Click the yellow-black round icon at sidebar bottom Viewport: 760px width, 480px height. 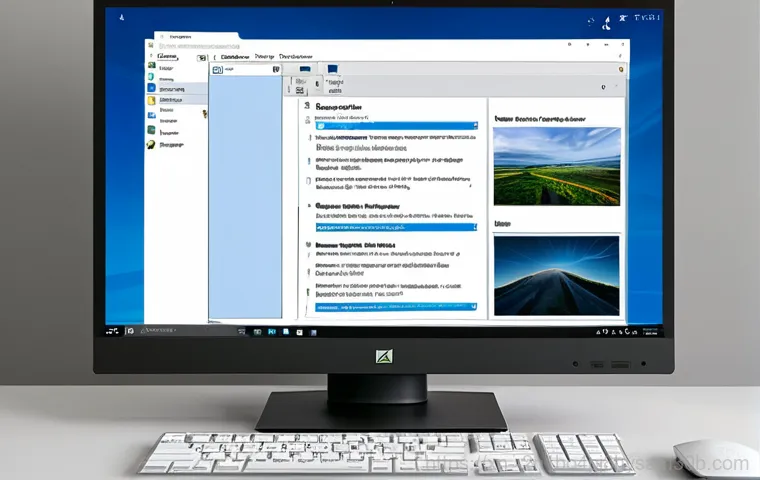coord(151,144)
